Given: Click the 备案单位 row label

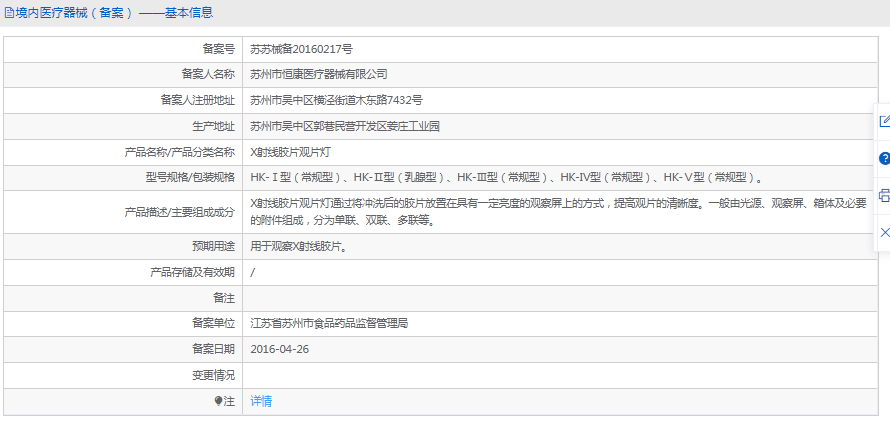Looking at the screenshot, I should click(x=213, y=324).
